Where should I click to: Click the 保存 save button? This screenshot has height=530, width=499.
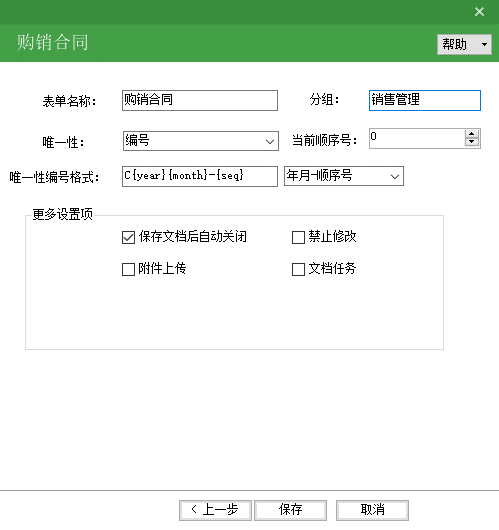pos(290,510)
